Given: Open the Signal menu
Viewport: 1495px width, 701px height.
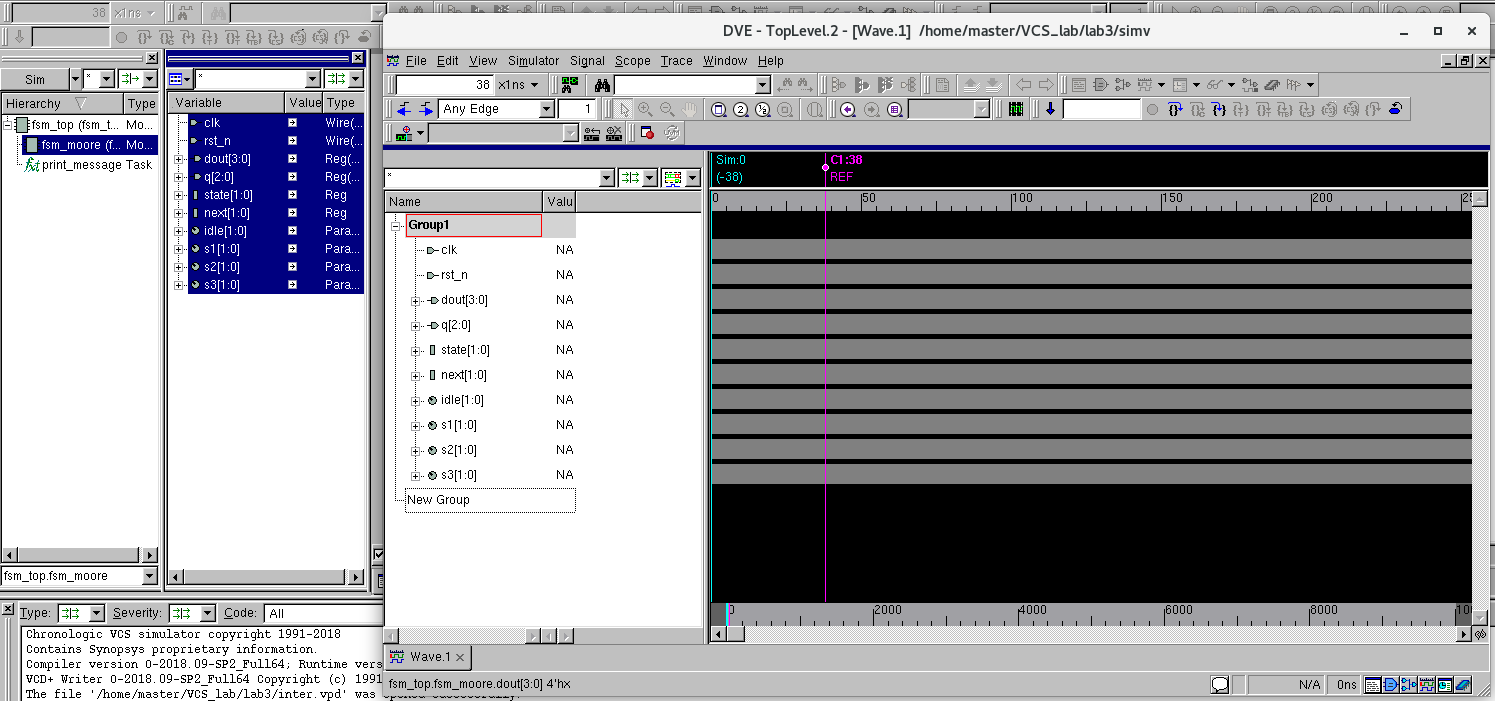Looking at the screenshot, I should tap(587, 61).
